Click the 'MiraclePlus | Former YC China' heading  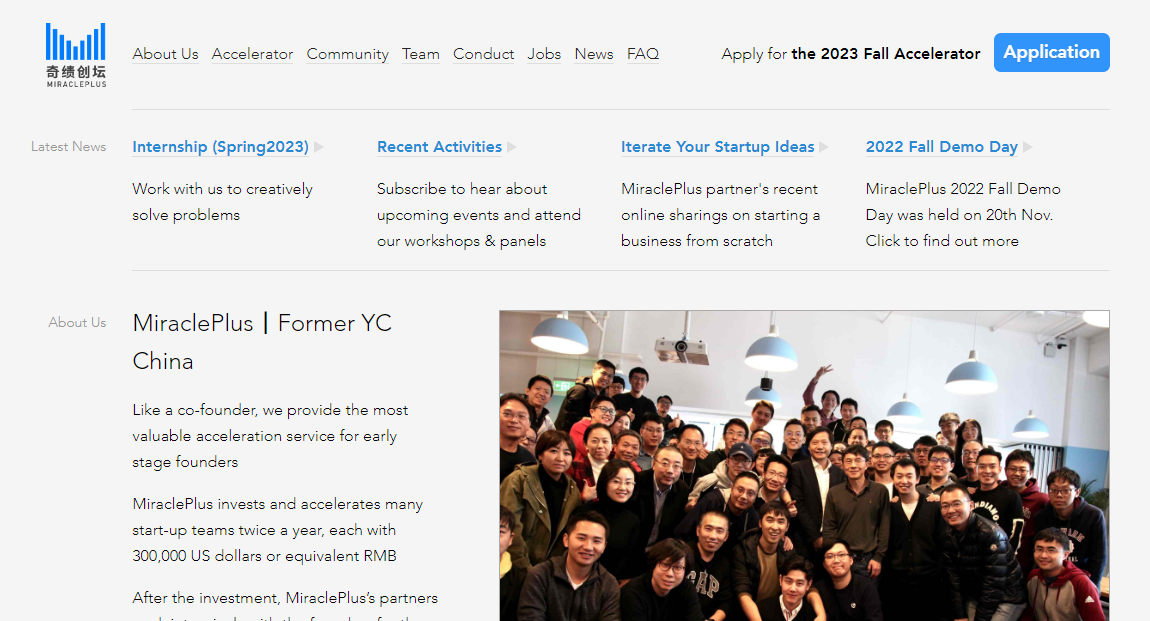coord(263,342)
